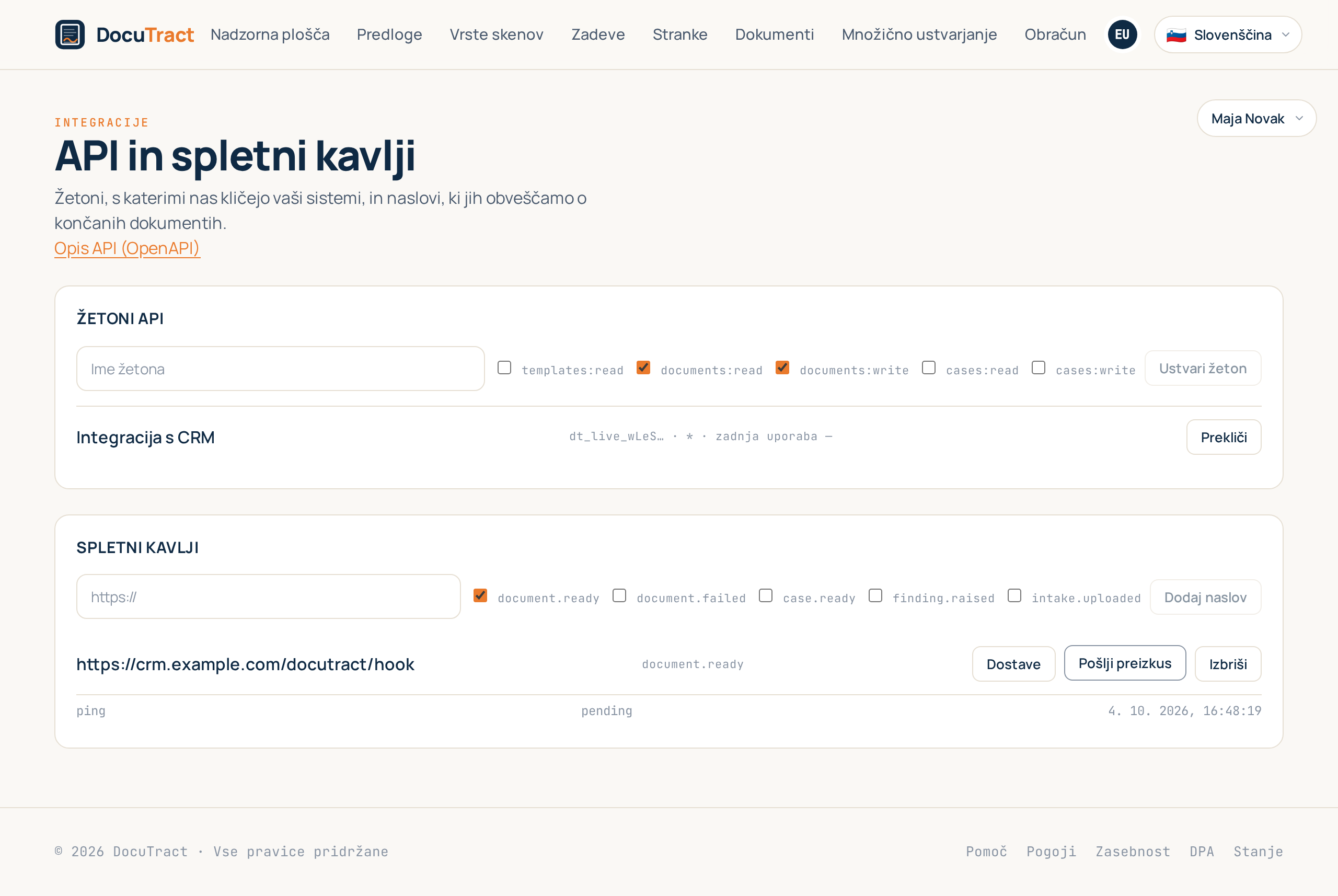
Task: Tick the cases:read checkbox
Action: [928, 367]
